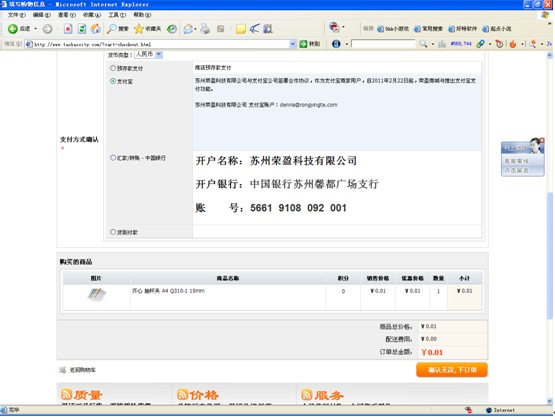Click the Refresh page icon
This screenshot has height=417, width=555.
click(82, 29)
